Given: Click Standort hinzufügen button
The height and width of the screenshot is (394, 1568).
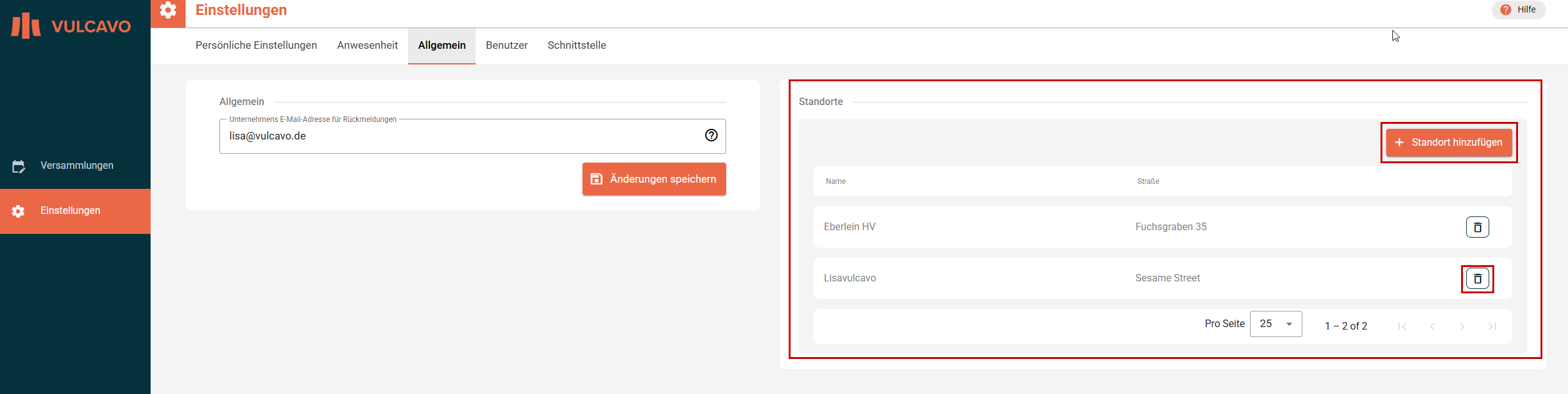Looking at the screenshot, I should pyautogui.click(x=1449, y=143).
